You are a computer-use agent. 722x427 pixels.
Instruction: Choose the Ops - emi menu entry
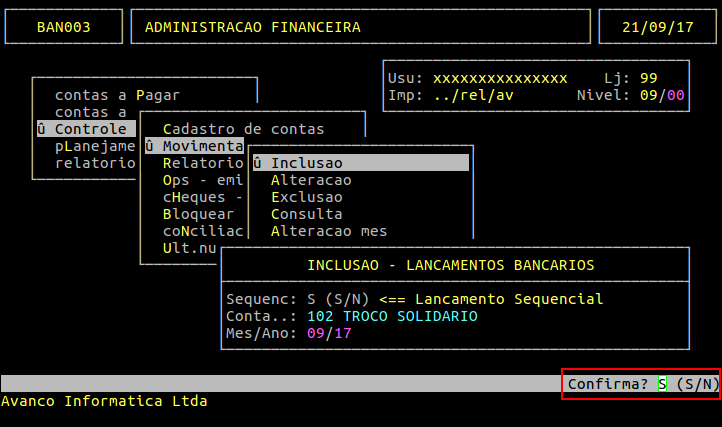click(x=197, y=180)
